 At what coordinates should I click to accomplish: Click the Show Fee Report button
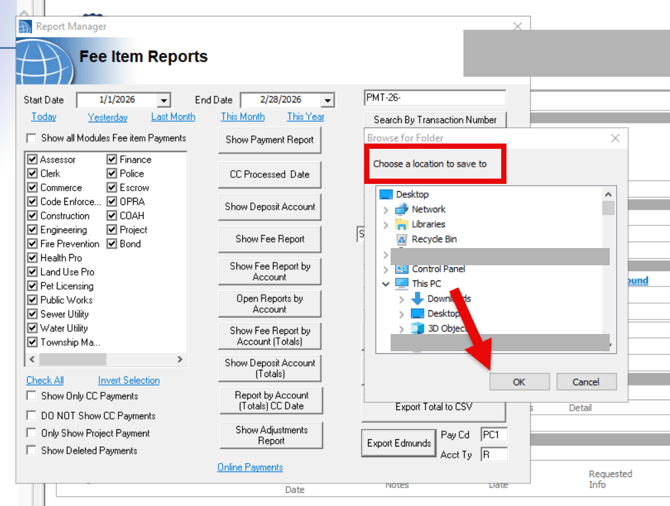tap(269, 239)
